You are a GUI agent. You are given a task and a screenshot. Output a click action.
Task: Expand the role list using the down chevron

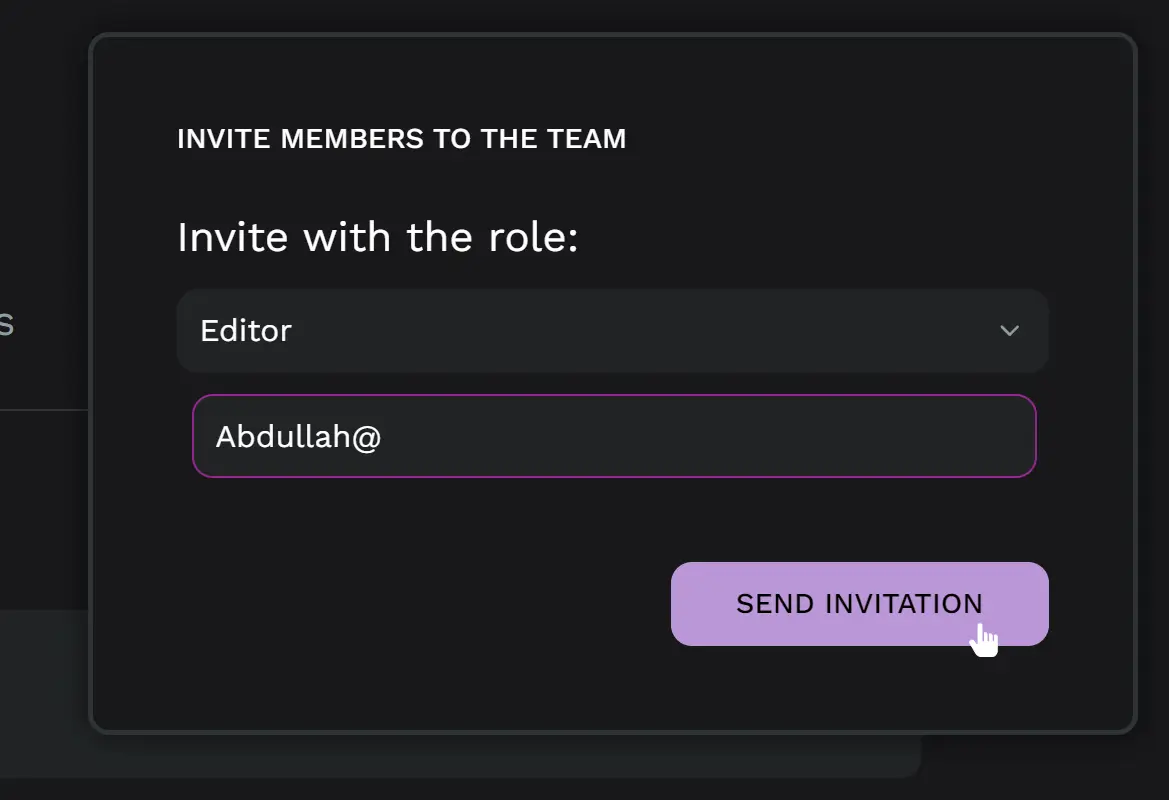tap(1009, 331)
